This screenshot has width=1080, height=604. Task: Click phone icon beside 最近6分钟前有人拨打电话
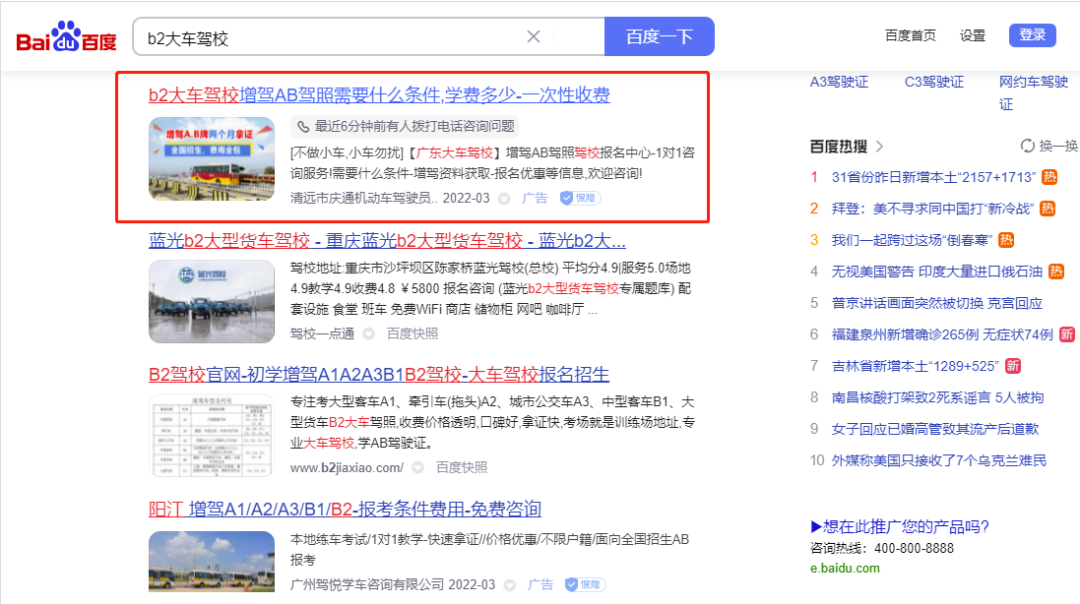click(x=303, y=127)
